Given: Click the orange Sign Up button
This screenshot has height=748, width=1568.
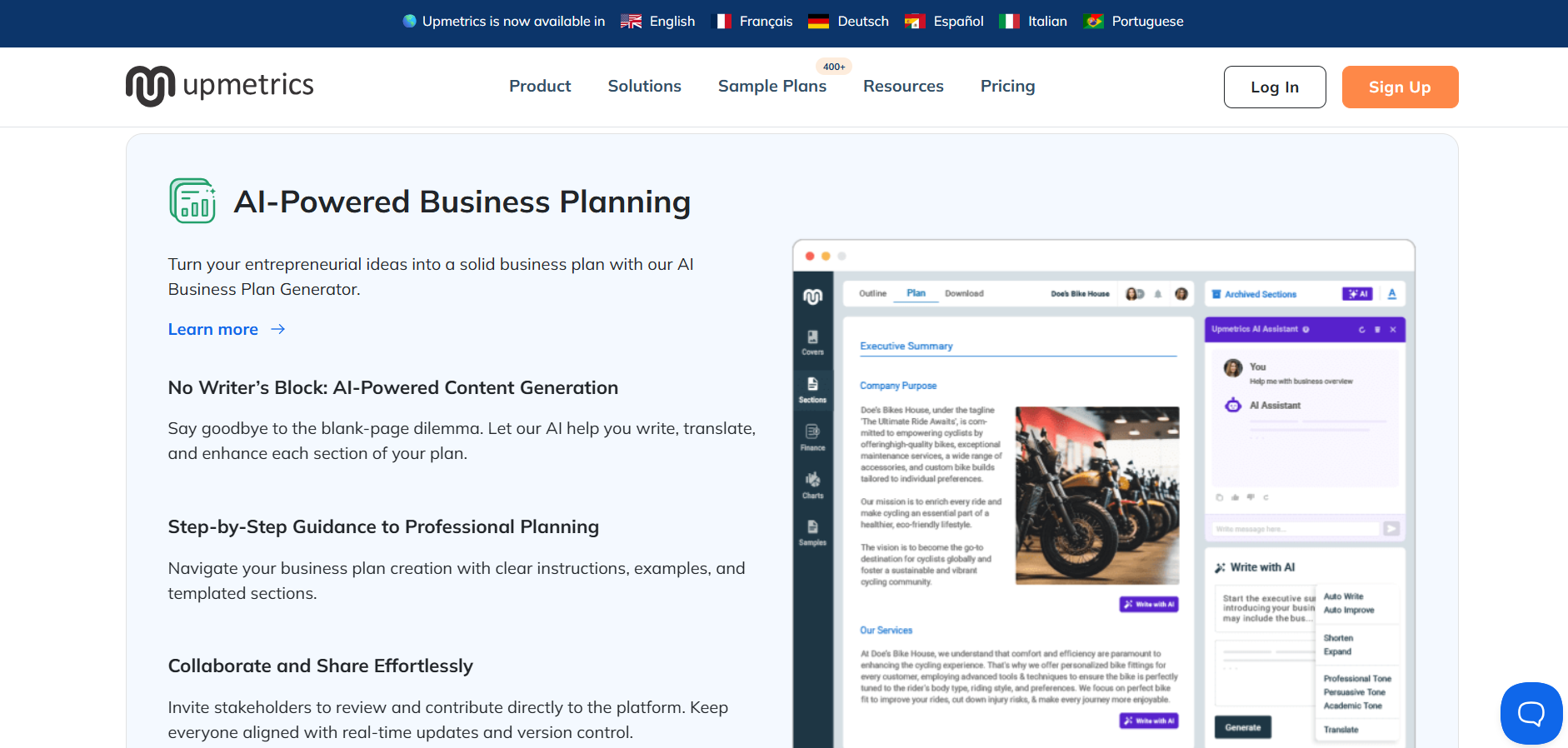Looking at the screenshot, I should pyautogui.click(x=1400, y=87).
